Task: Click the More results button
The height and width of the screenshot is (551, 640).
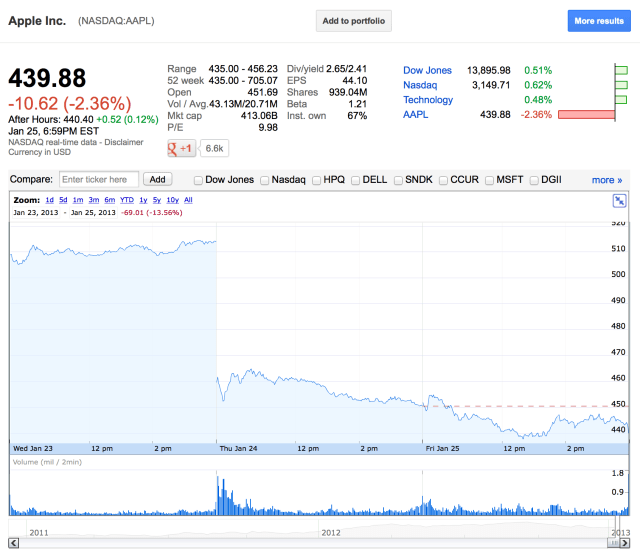Action: coord(599,21)
